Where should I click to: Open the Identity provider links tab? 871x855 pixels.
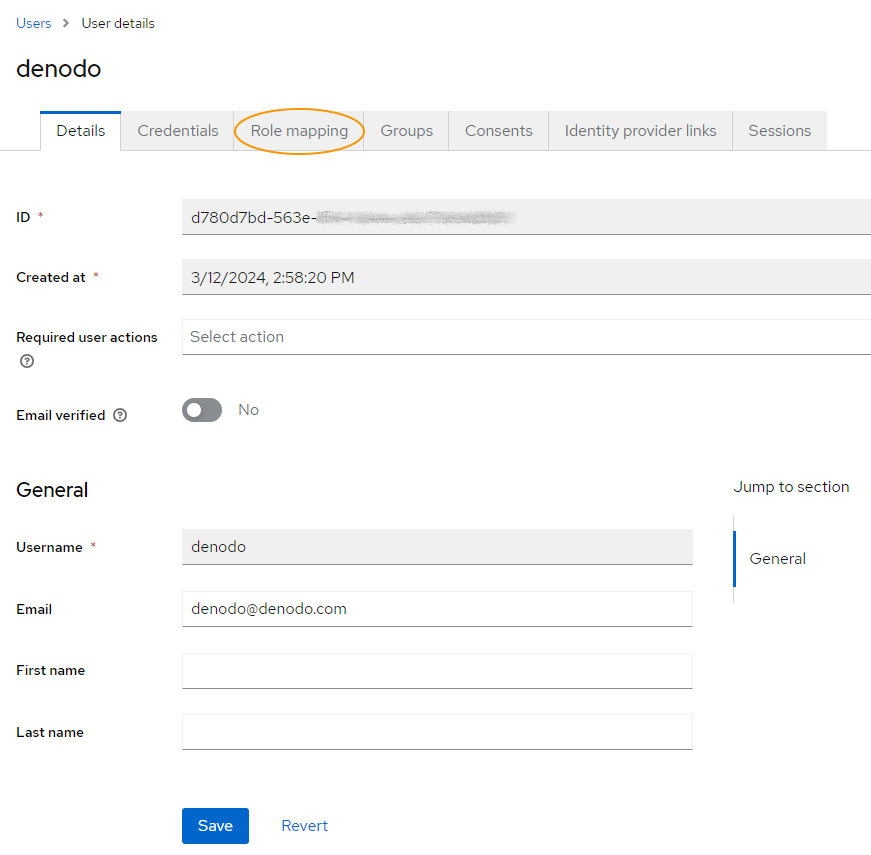click(640, 131)
